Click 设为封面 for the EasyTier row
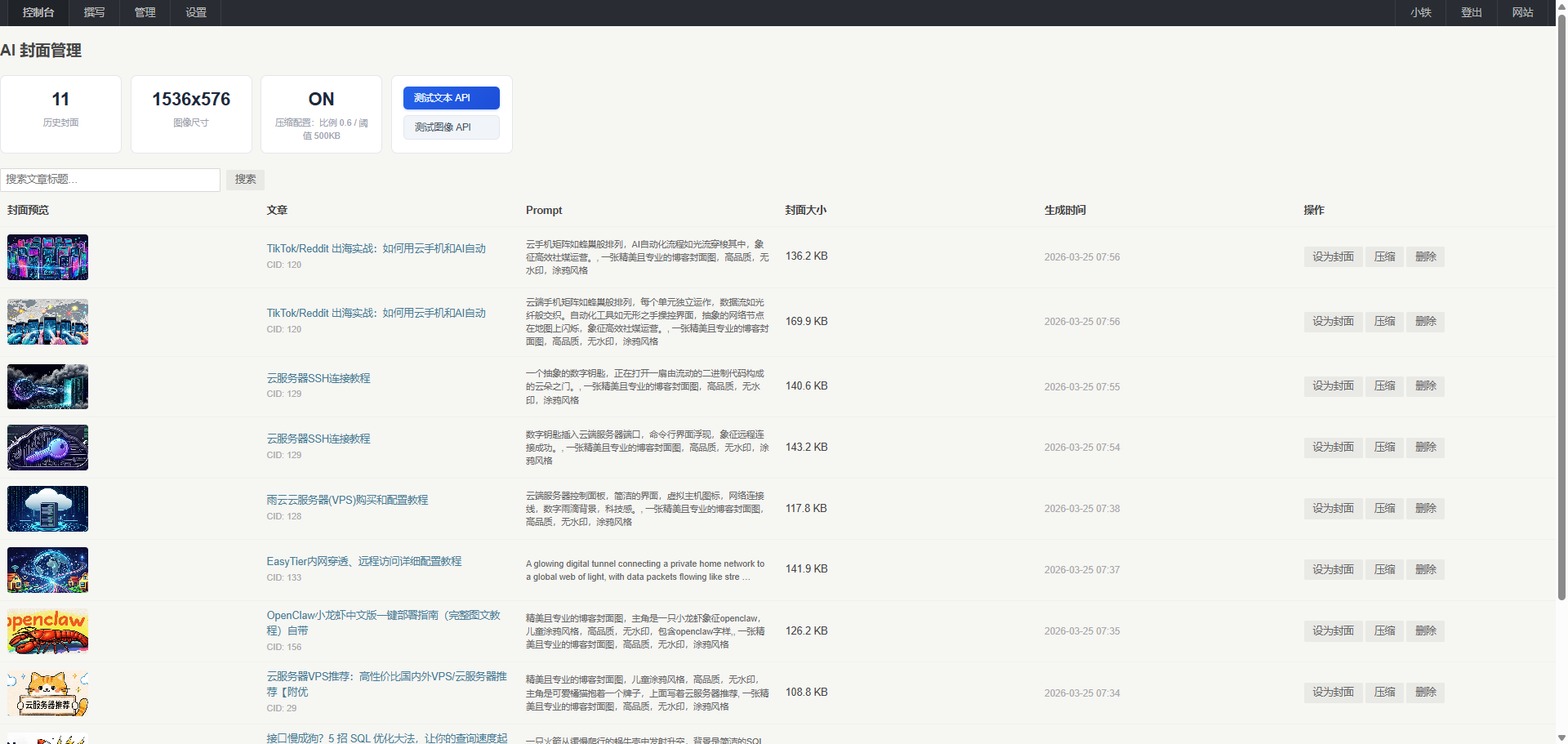 pyautogui.click(x=1333, y=569)
